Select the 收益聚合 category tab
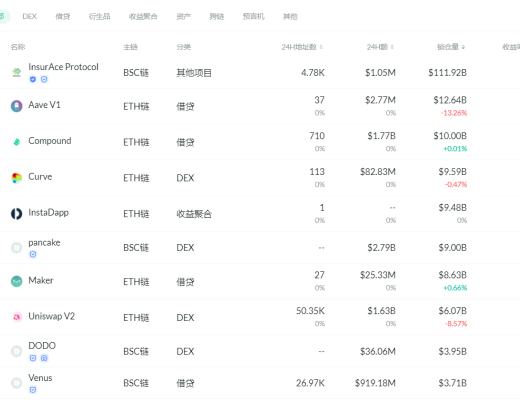 (143, 16)
